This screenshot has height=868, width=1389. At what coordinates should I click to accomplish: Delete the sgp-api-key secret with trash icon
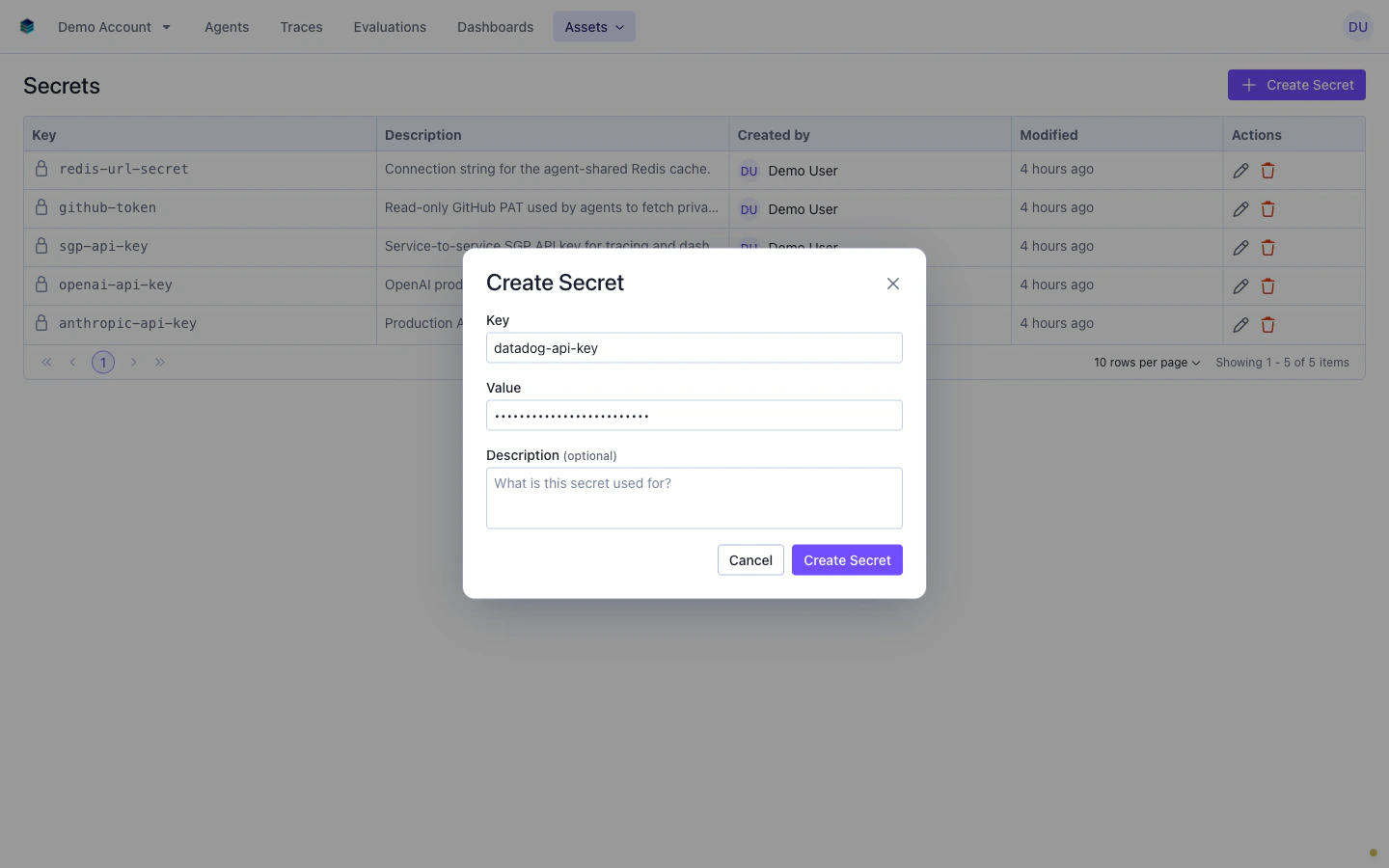(1267, 248)
